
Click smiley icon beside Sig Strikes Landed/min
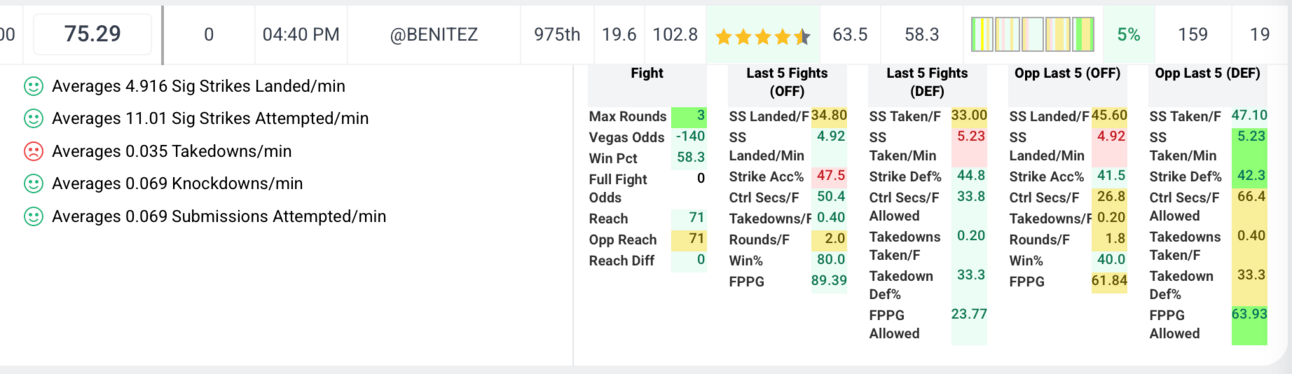33,87
